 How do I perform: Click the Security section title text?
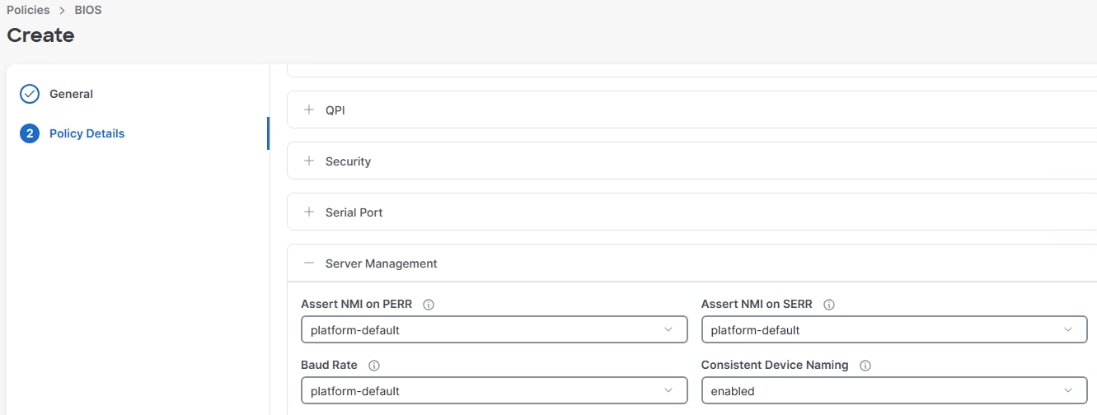tap(348, 162)
